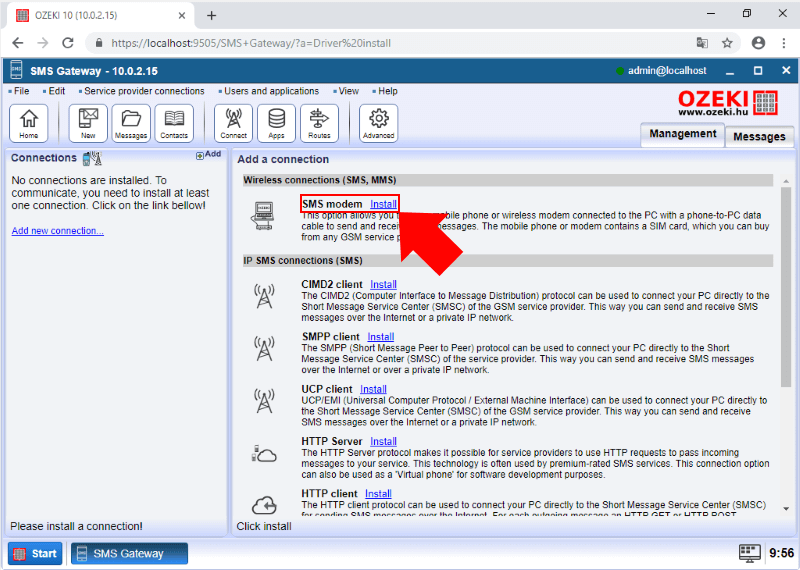Select the OZEKI 10 browser tab
800x570 pixels.
[101, 15]
